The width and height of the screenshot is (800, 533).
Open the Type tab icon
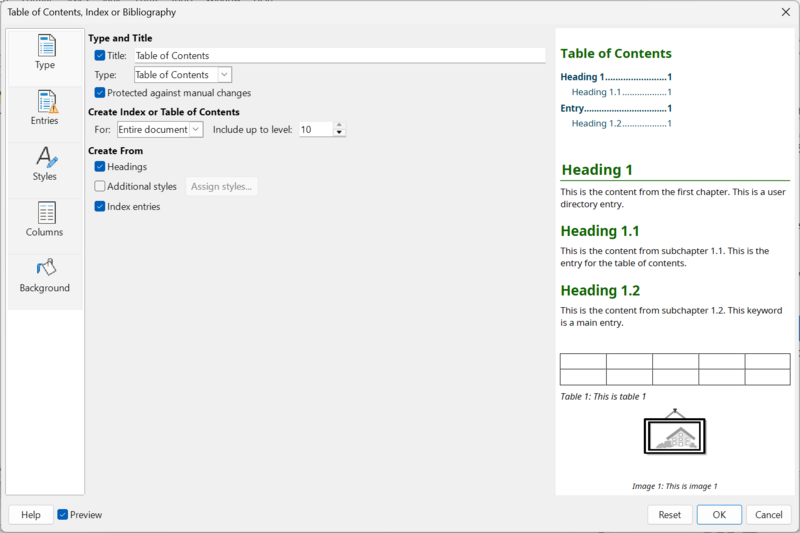46,46
